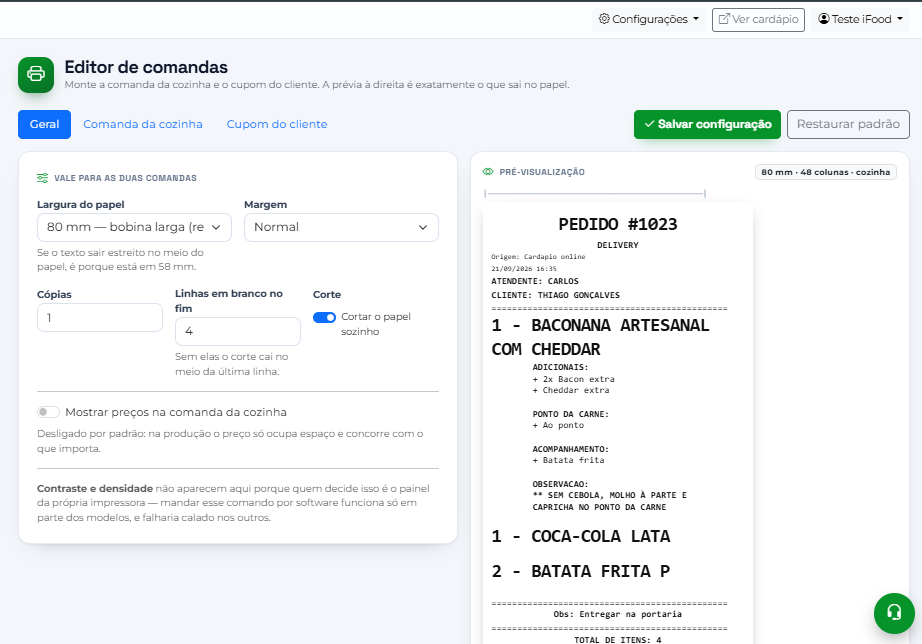Click the PEDIDO #1023 heading in preview
922x644 pixels.
(618, 224)
